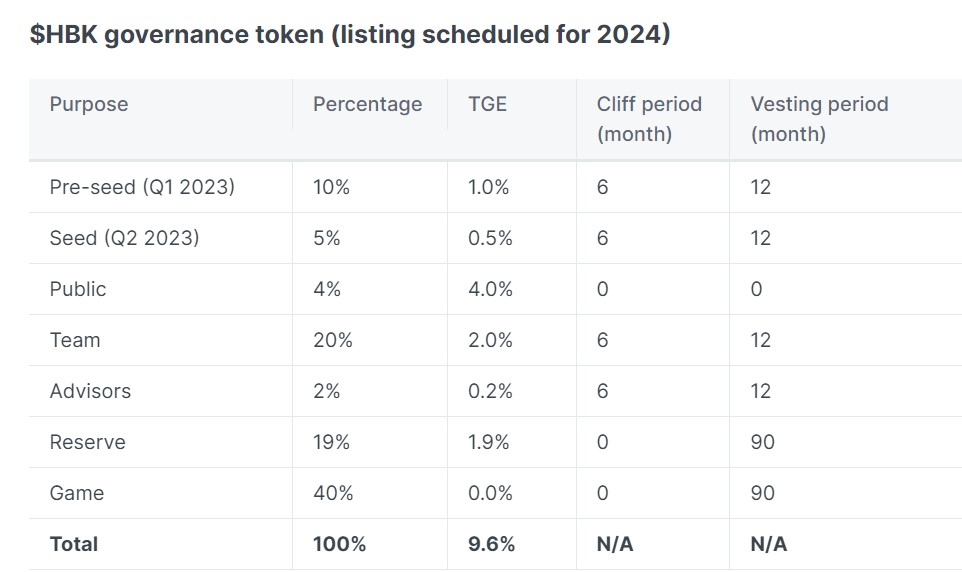962x572 pixels.
Task: Click the bold Total row label
Action: [74, 544]
